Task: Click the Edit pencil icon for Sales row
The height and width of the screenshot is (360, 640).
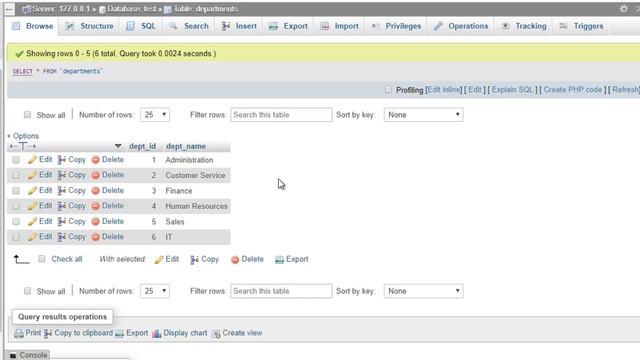Action: 32,222
